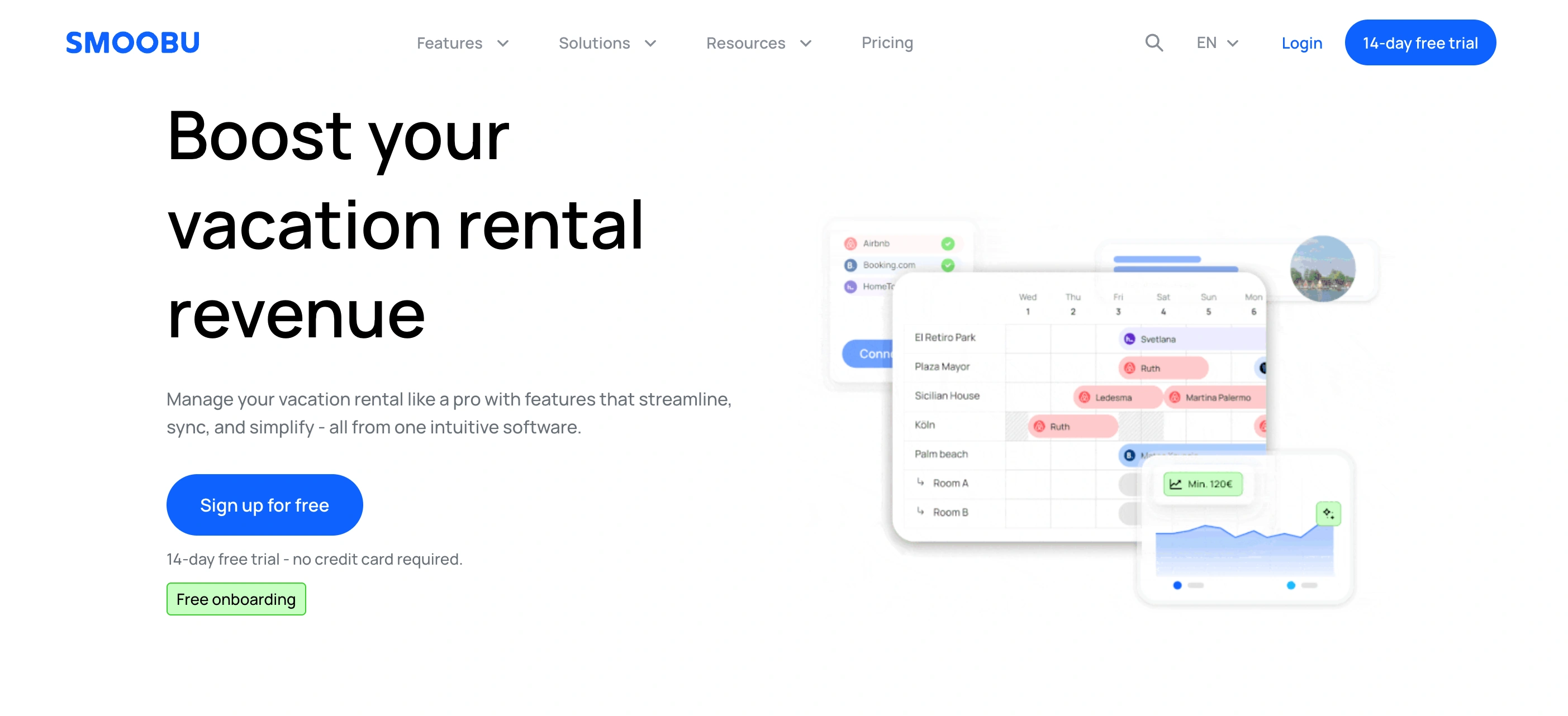Click the Ruth booking in Plaza Mayor row
This screenshot has height=716, width=1568.
pyautogui.click(x=1163, y=368)
